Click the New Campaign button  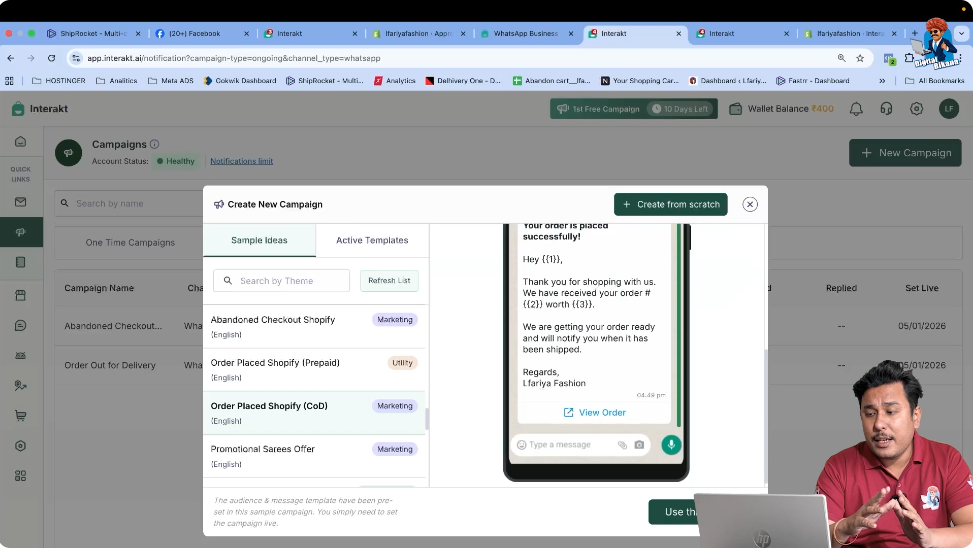coord(905,153)
